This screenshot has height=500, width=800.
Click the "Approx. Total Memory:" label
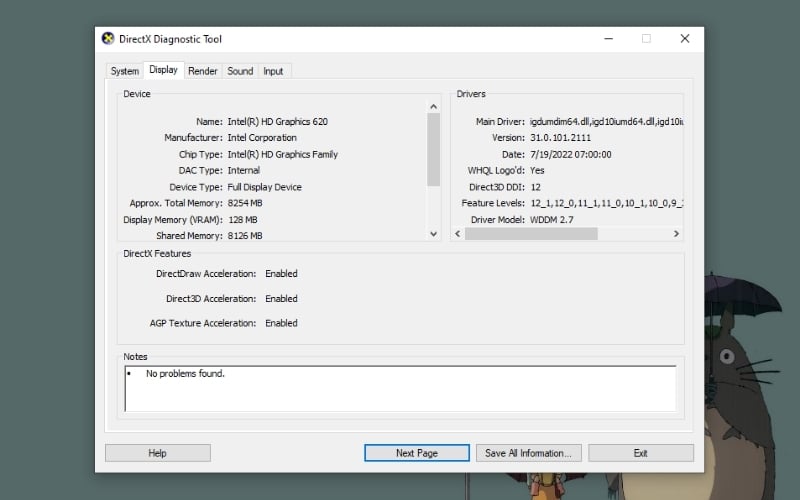pyautogui.click(x=176, y=203)
